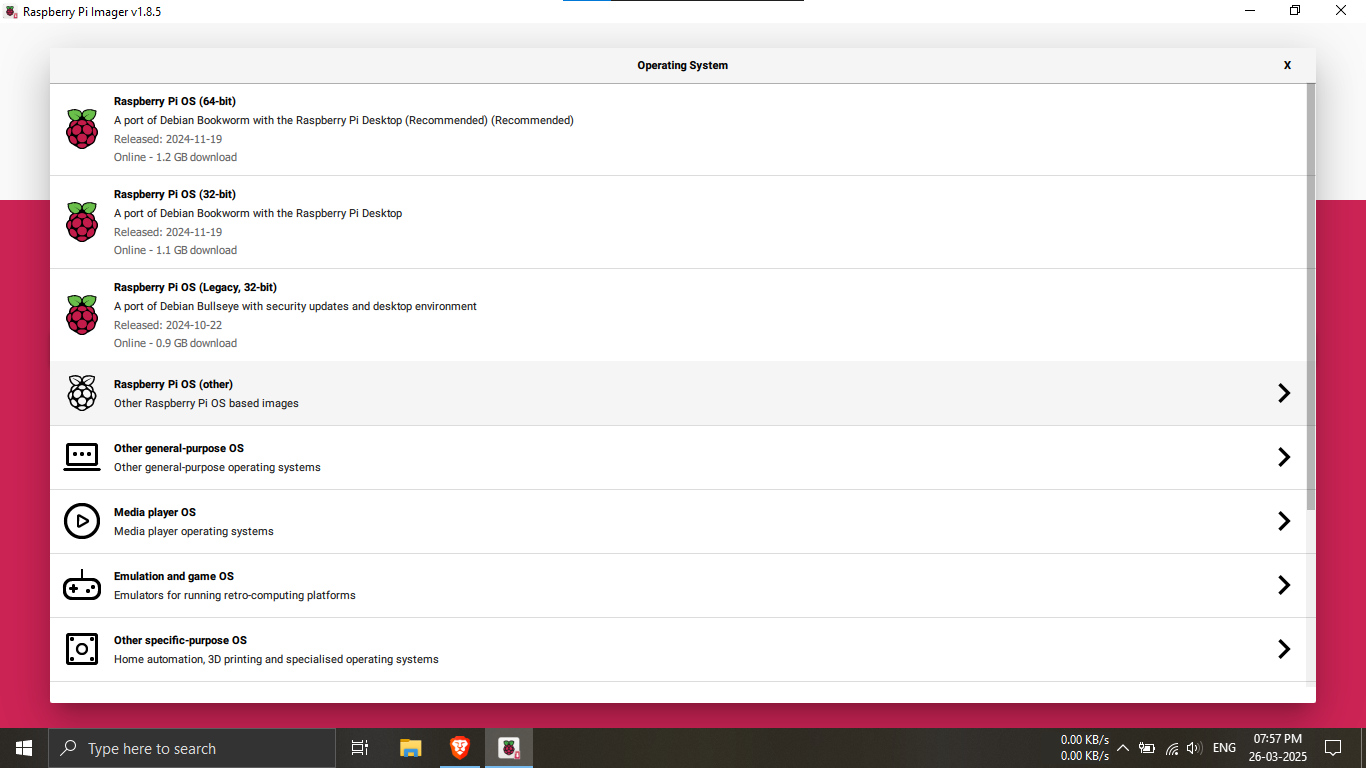This screenshot has height=768, width=1366.
Task: Click the Raspberry Pi OS (32-bit) raspberry icon
Action: (x=82, y=222)
